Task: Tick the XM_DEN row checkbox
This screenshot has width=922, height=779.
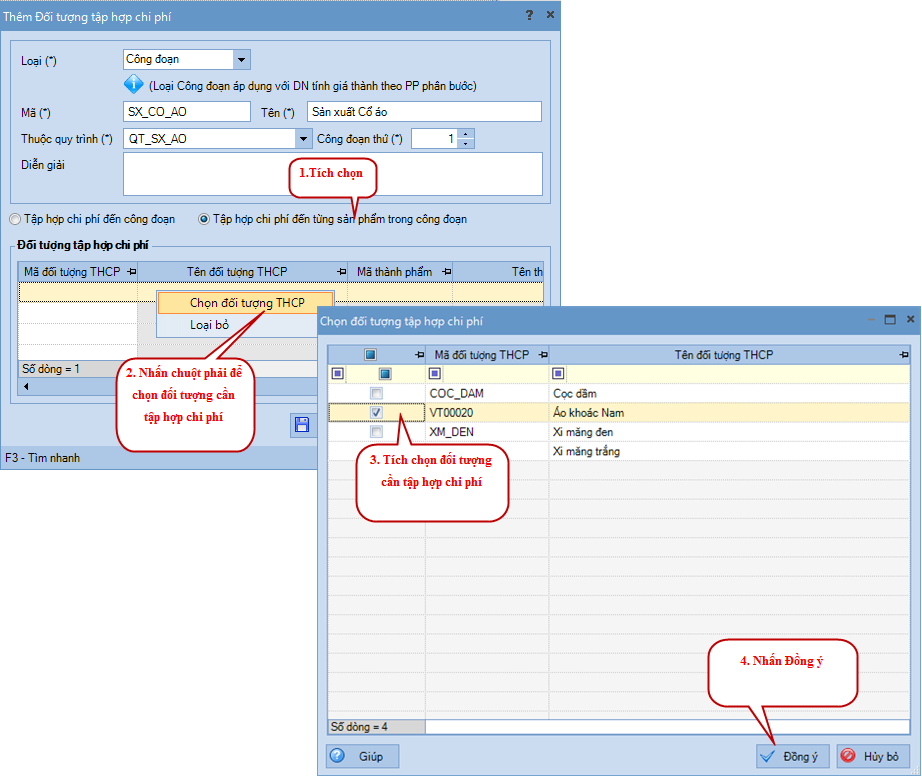Action: (376, 432)
